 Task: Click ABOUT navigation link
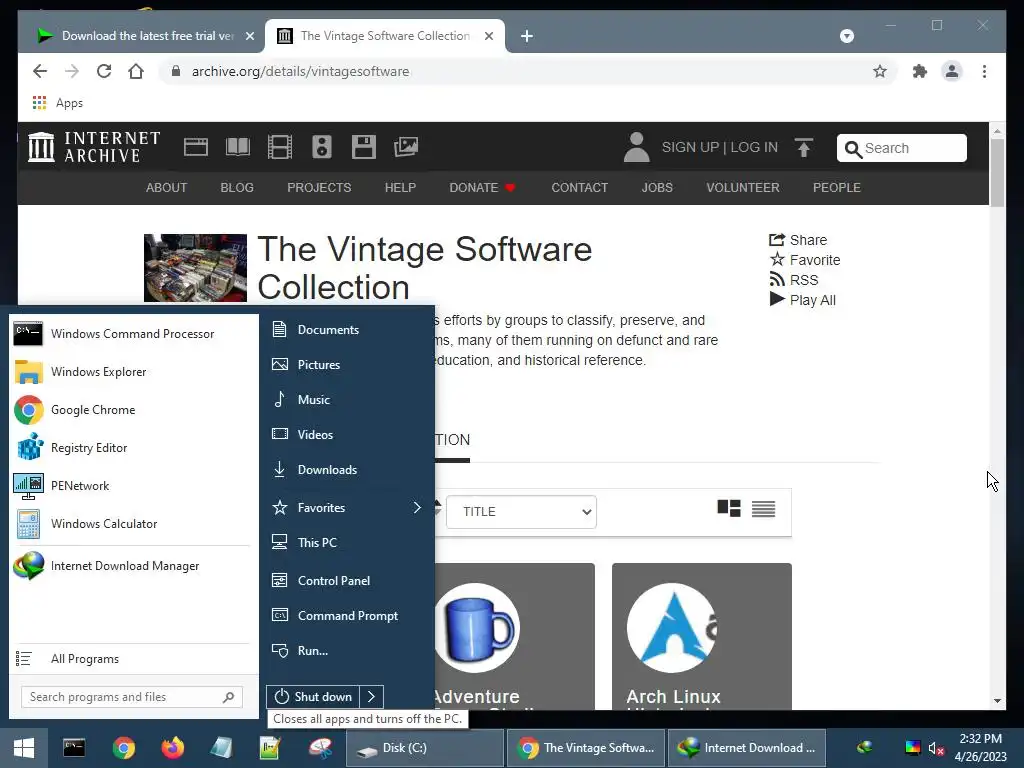167,187
